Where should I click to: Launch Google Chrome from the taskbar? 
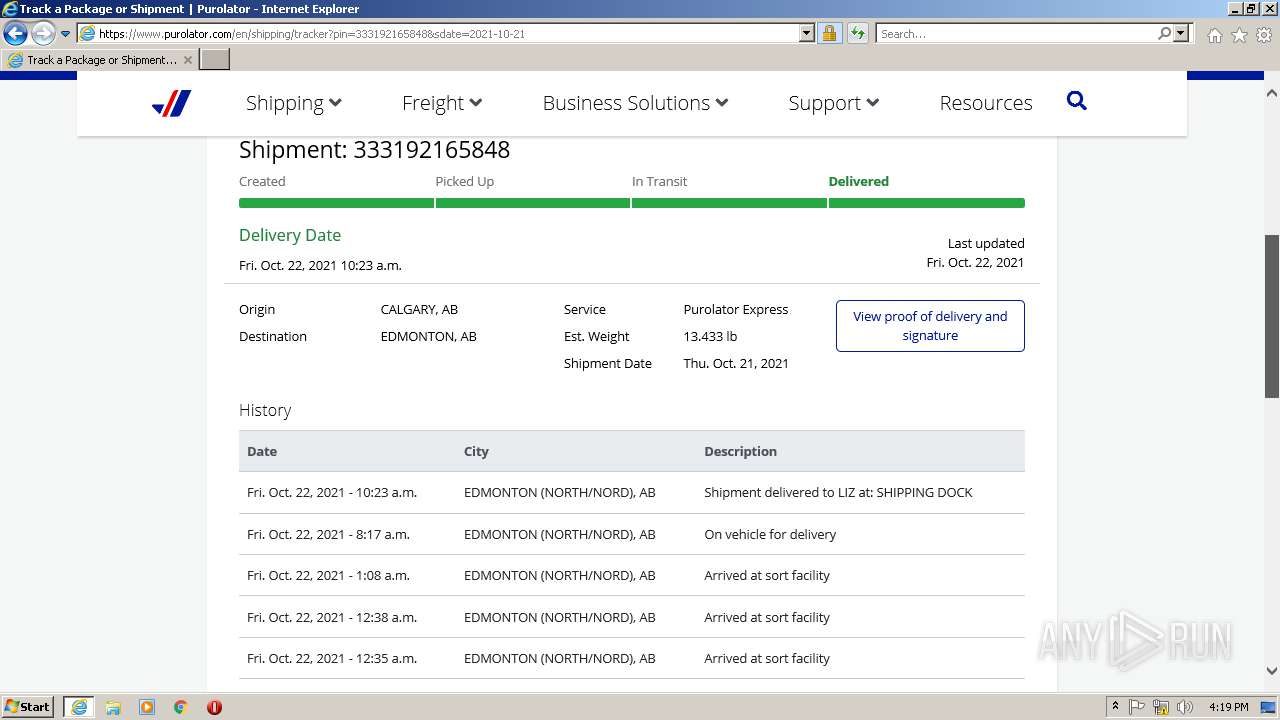(181, 707)
